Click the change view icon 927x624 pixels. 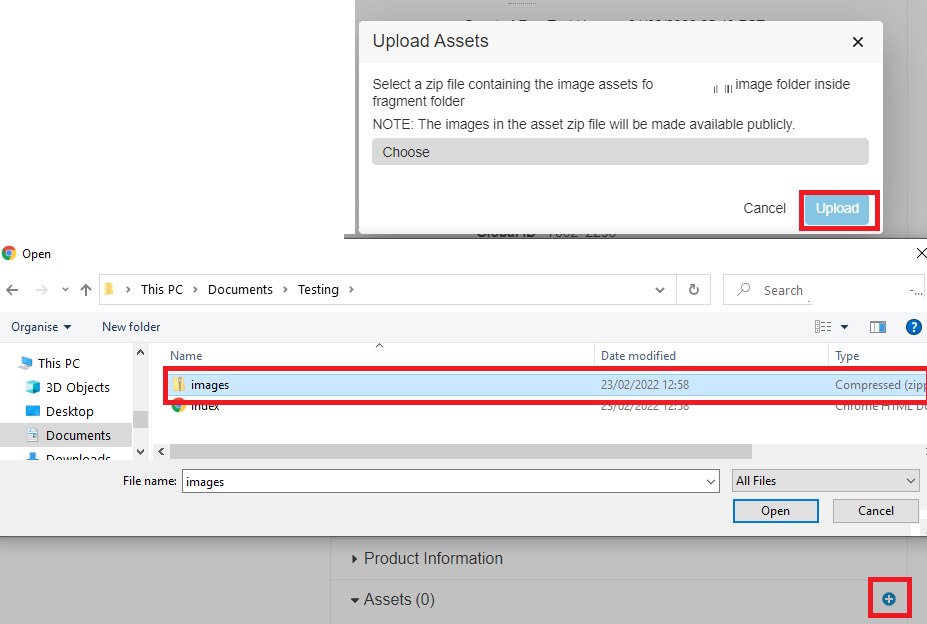click(823, 327)
